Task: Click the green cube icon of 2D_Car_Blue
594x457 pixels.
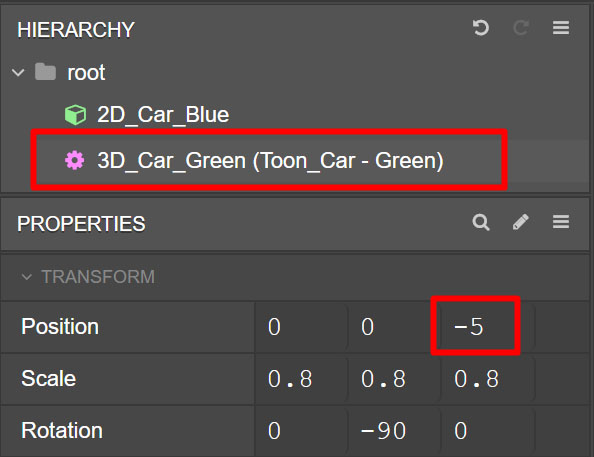Action: point(75,114)
